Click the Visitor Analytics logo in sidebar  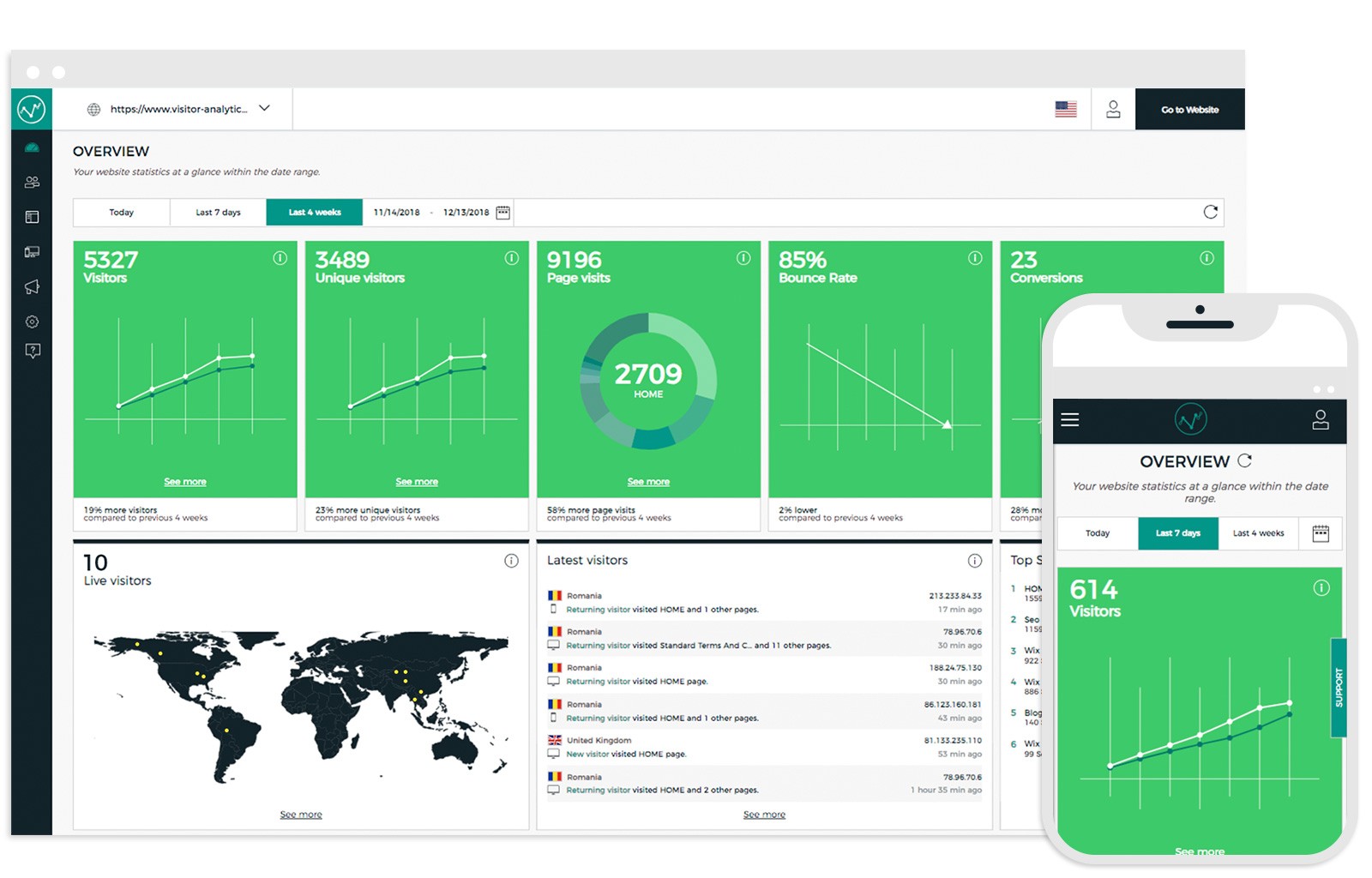(x=32, y=109)
